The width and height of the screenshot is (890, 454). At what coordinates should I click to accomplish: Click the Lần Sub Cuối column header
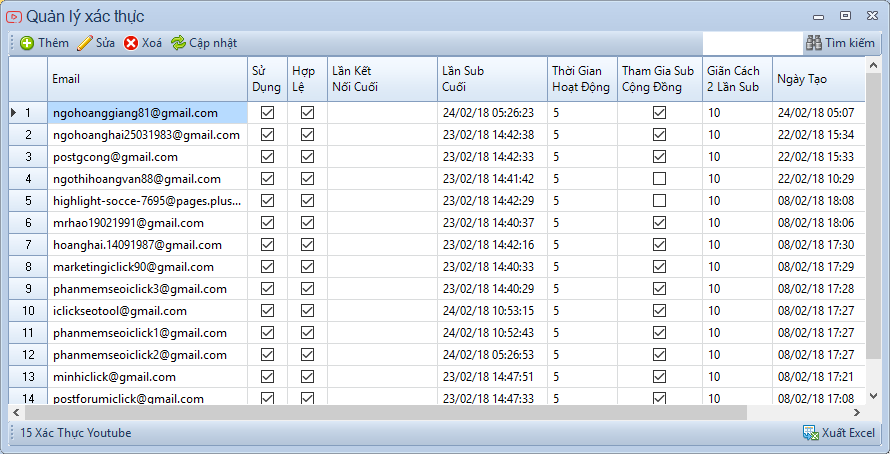491,79
